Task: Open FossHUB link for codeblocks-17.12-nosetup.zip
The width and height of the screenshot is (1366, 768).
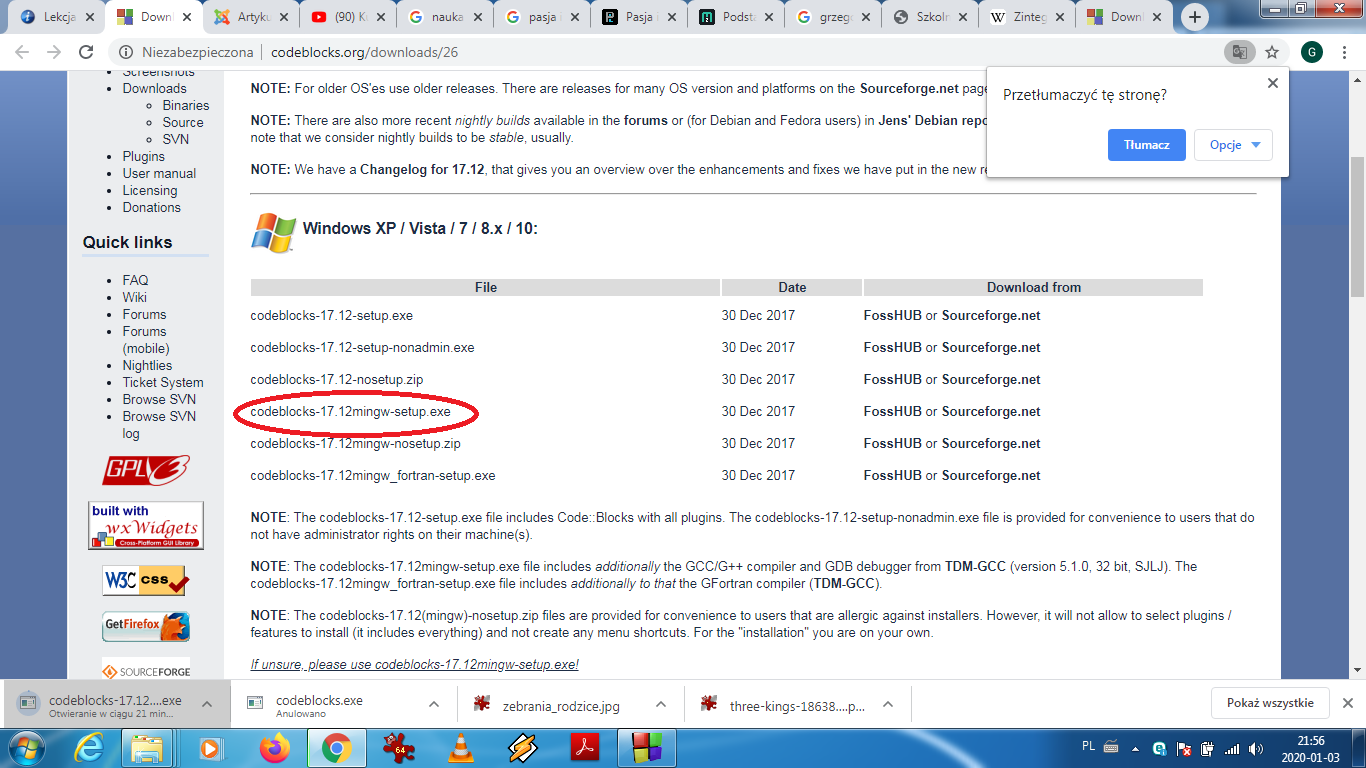Action: click(x=893, y=379)
